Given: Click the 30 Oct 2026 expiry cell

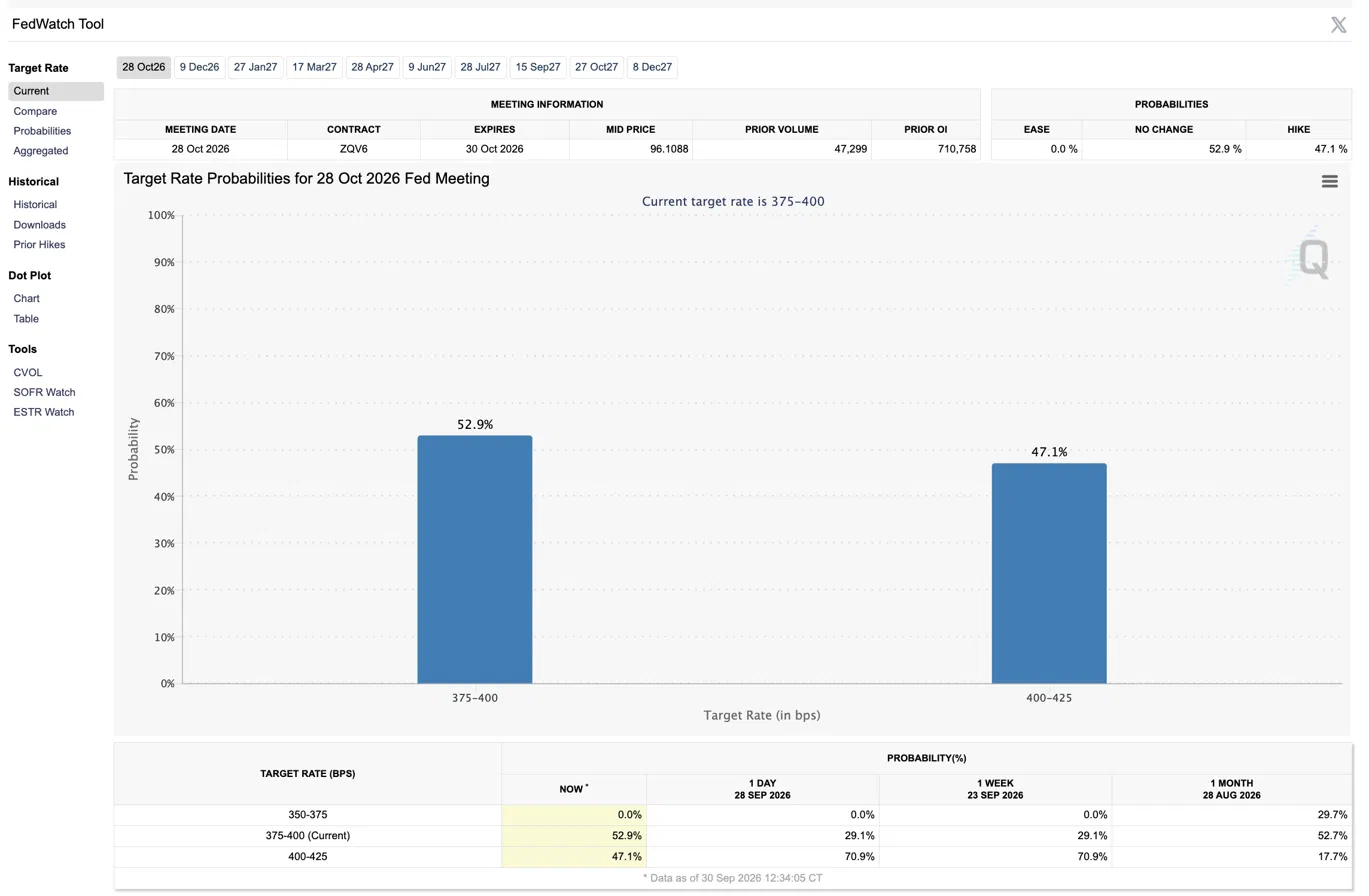Looking at the screenshot, I should [495, 149].
